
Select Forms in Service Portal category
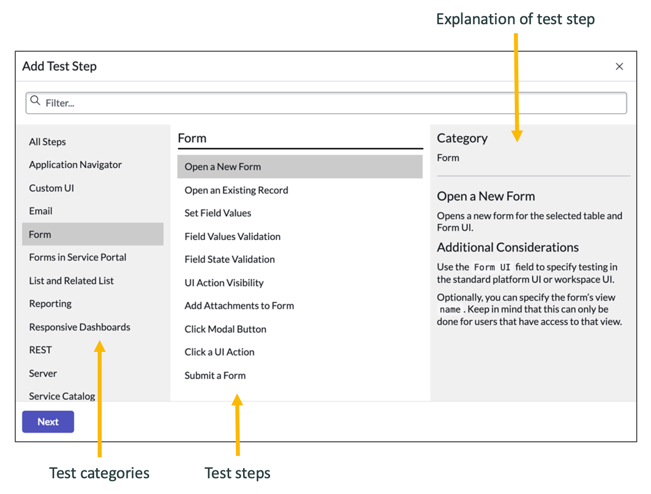point(77,257)
